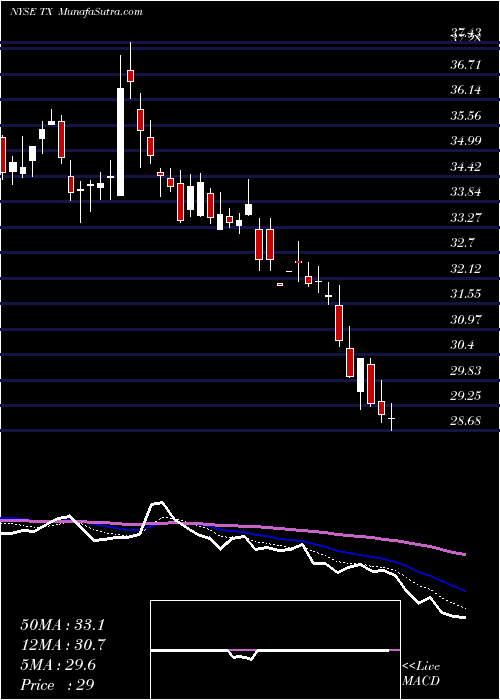Click the NYSE TX MunafaSutra.com title text
Image resolution: width=500 pixels, height=700 pixels.
point(77,12)
